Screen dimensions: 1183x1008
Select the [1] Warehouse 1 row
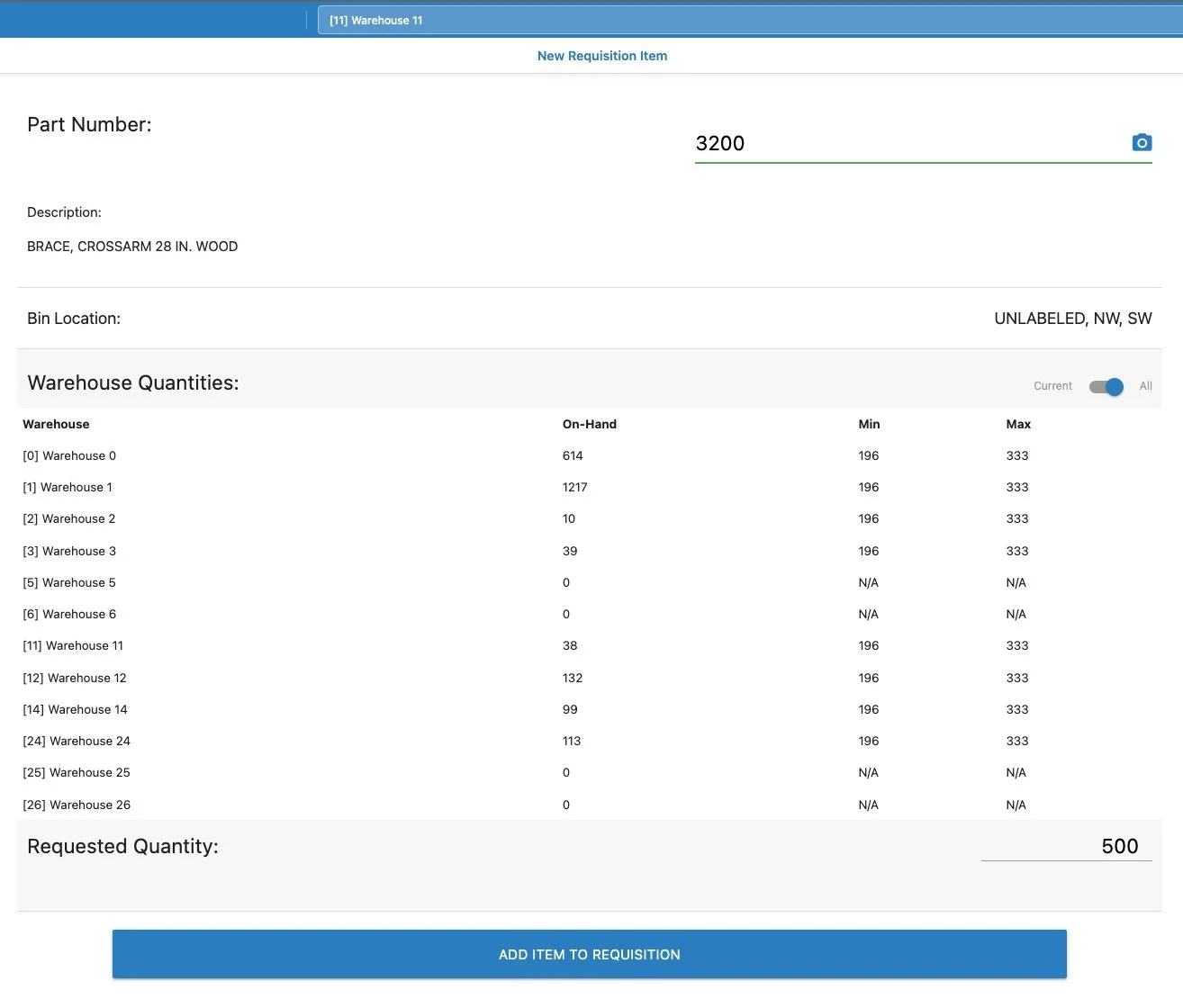click(x=590, y=487)
